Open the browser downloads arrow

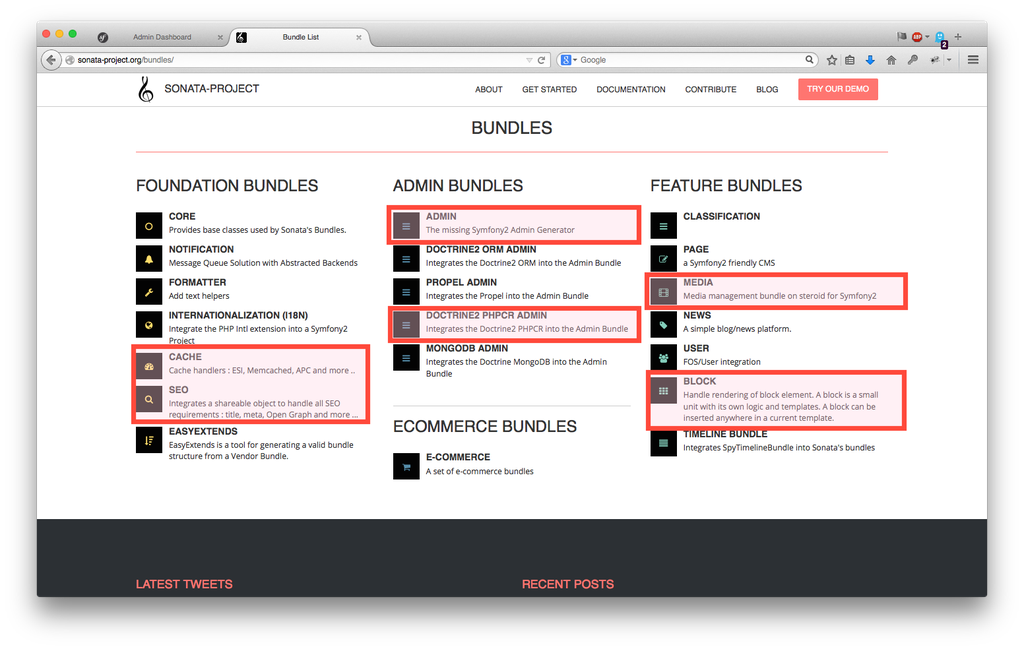pos(870,60)
